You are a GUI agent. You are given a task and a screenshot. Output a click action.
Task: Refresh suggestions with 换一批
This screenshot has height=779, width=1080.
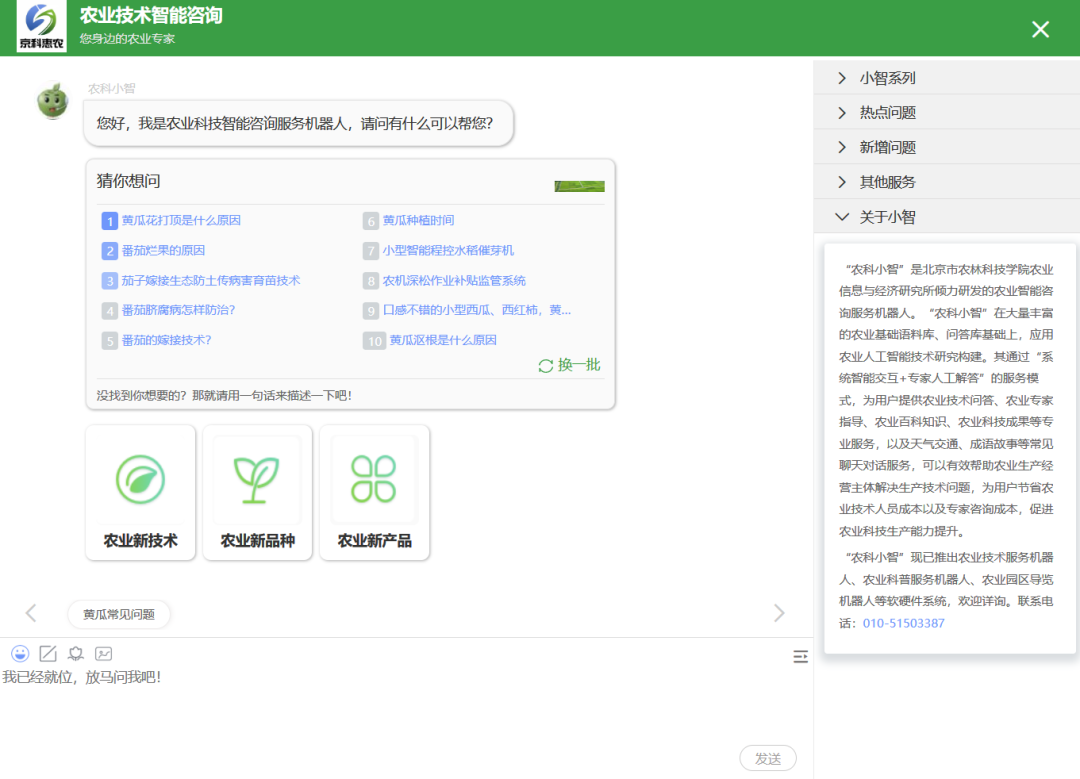(x=570, y=365)
